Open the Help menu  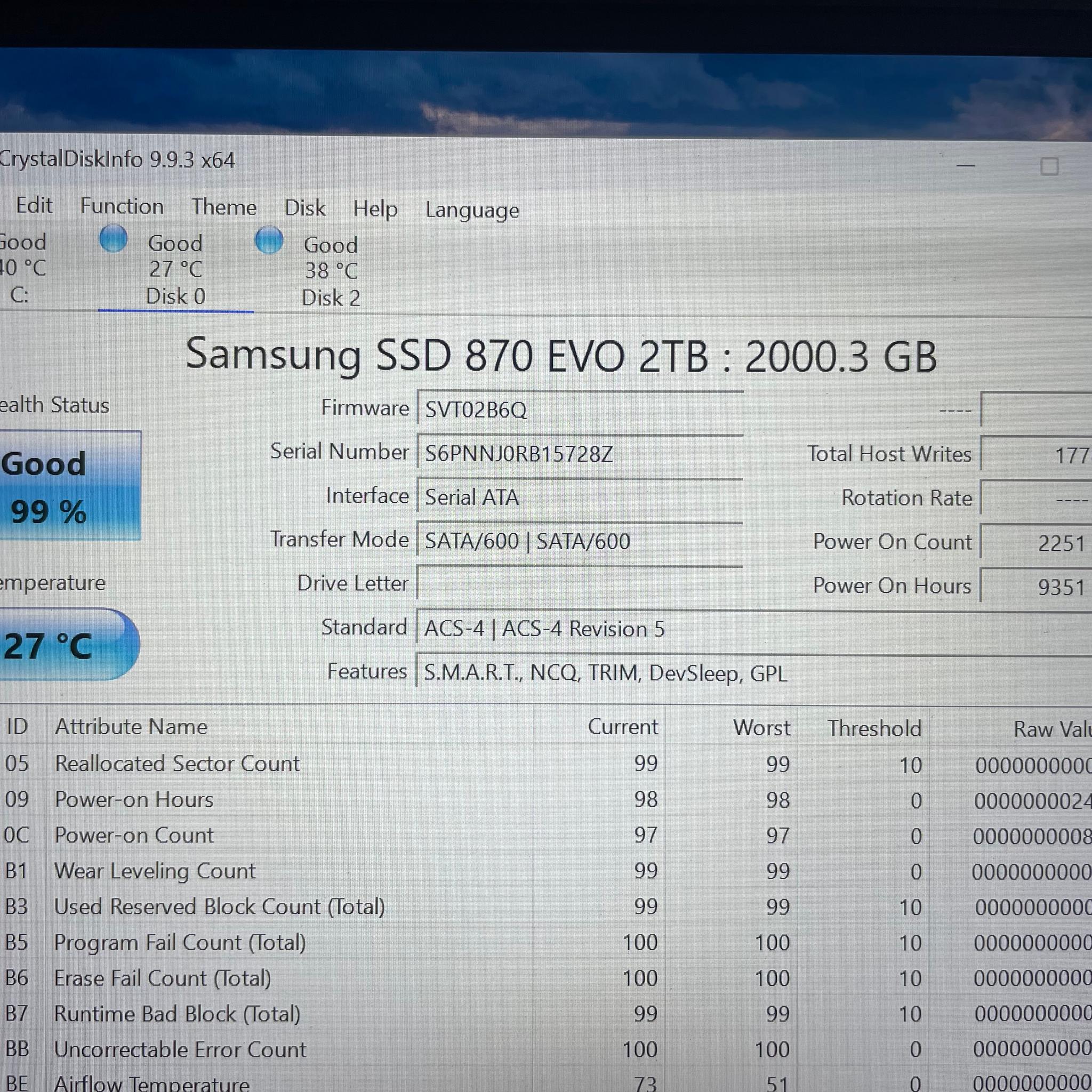point(375,209)
